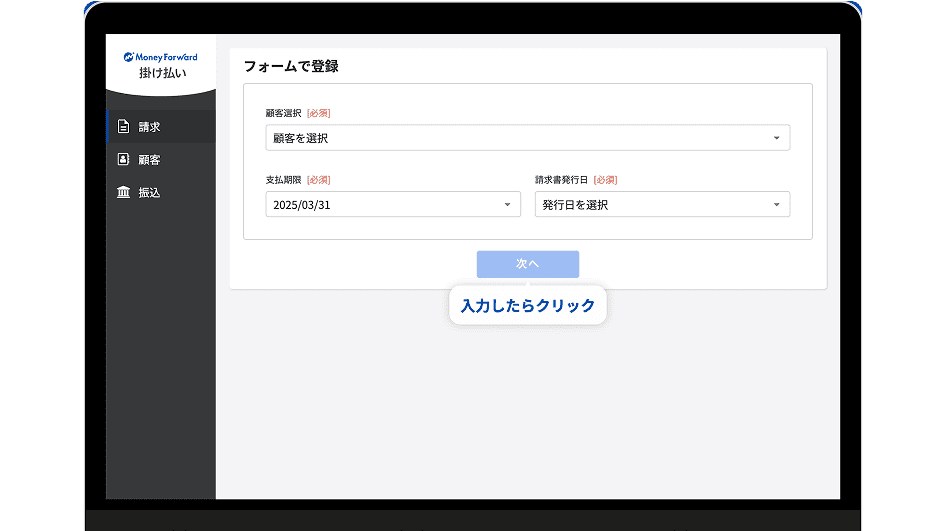Screen dimensions: 946x531
Task: Open the 発行日を選択 dropdown field
Action: click(x=650, y=205)
